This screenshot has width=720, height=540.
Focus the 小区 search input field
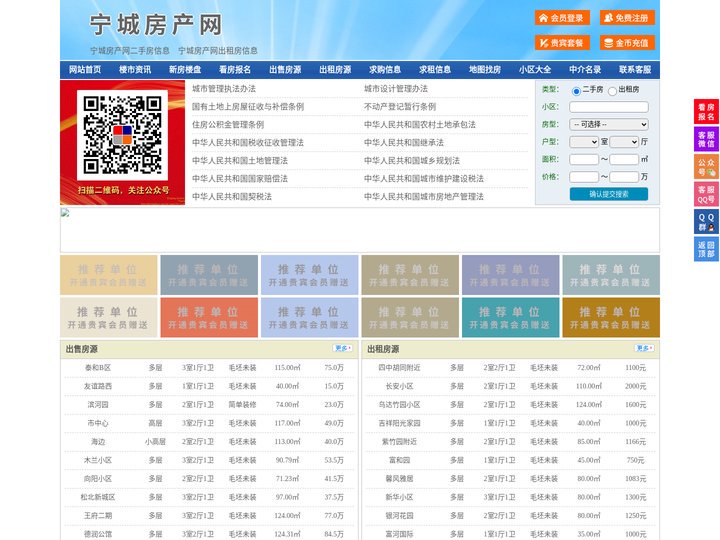(x=609, y=107)
